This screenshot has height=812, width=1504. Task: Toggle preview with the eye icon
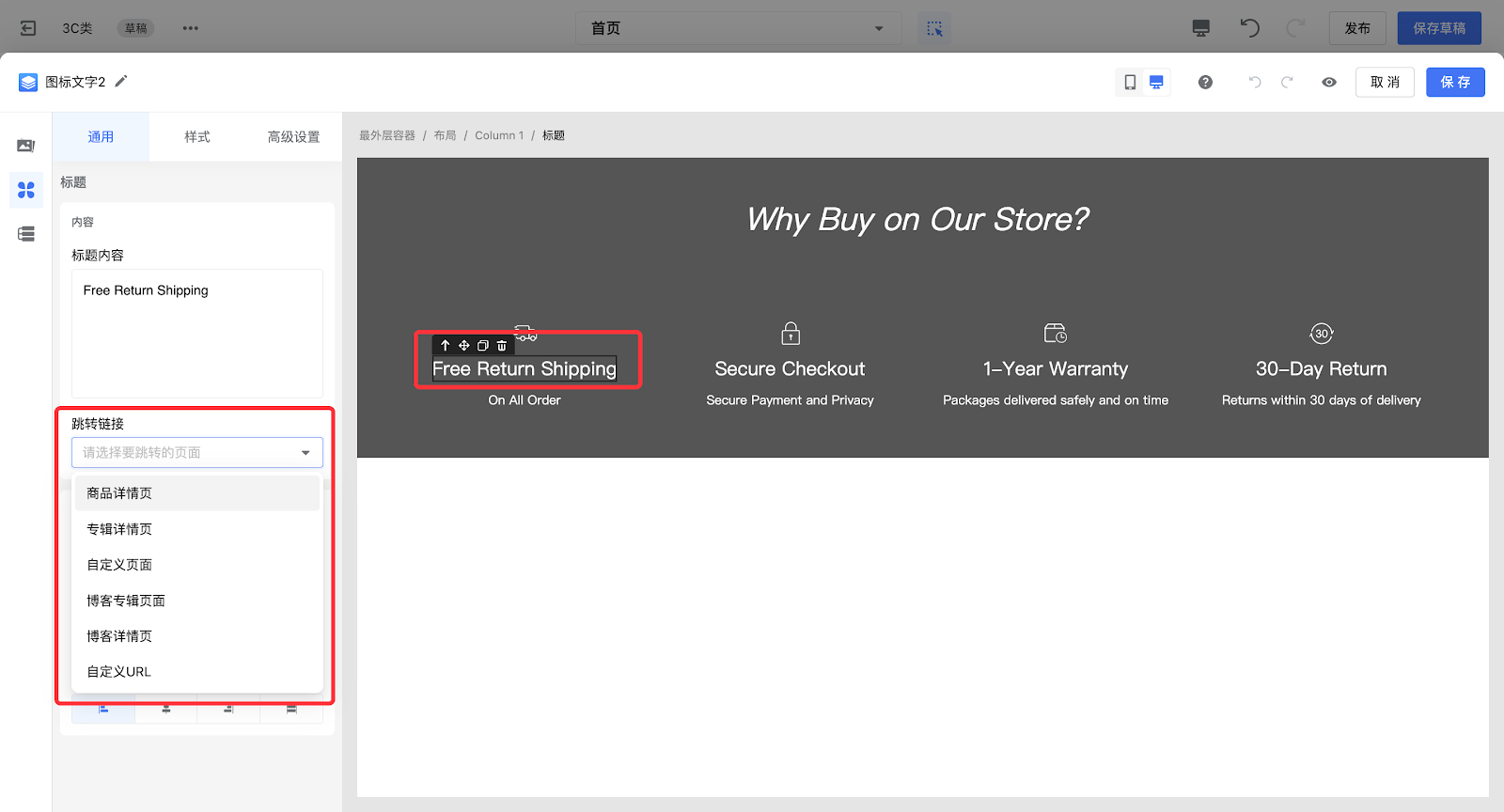(x=1329, y=83)
